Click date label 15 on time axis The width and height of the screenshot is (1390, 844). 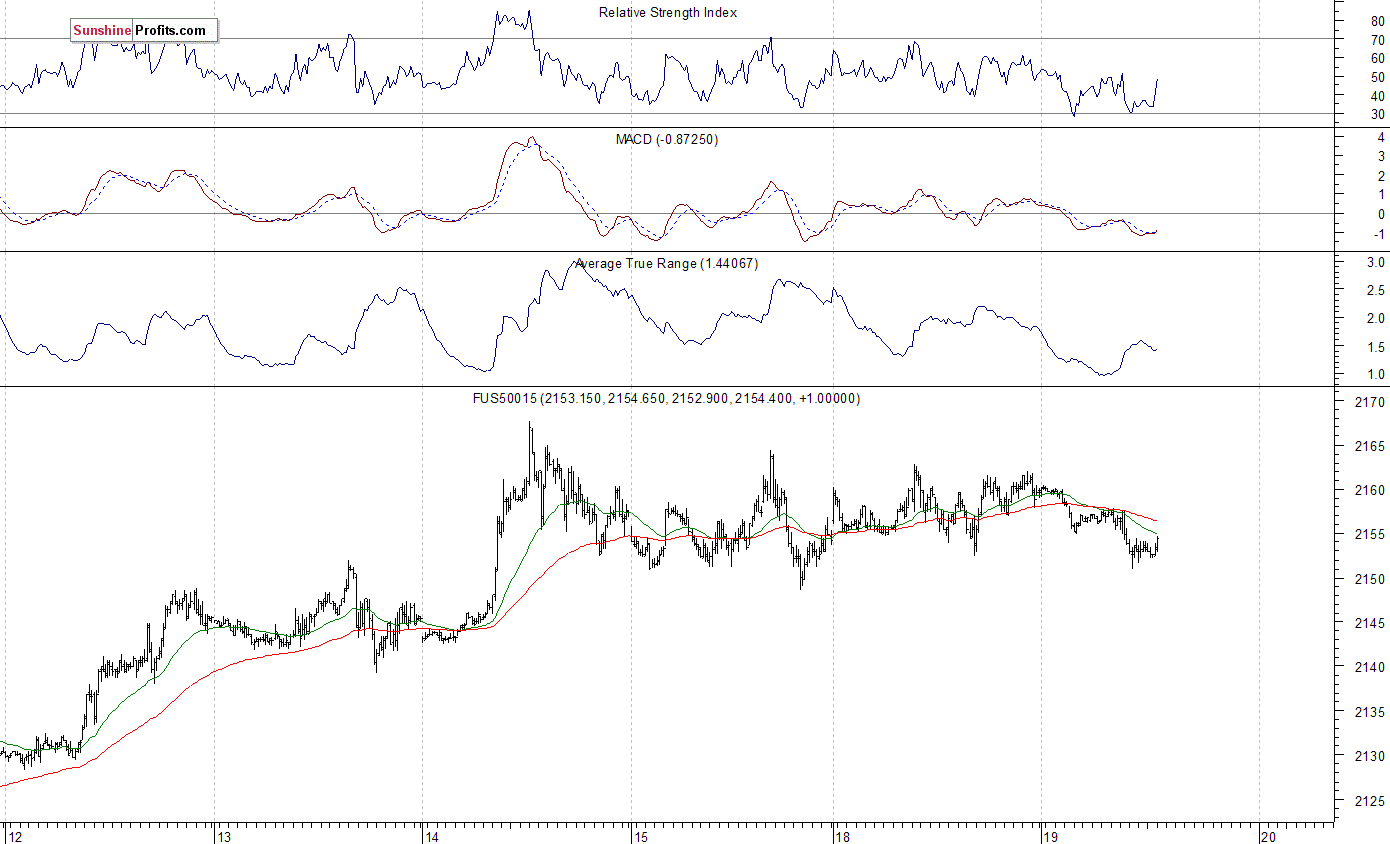coord(641,836)
